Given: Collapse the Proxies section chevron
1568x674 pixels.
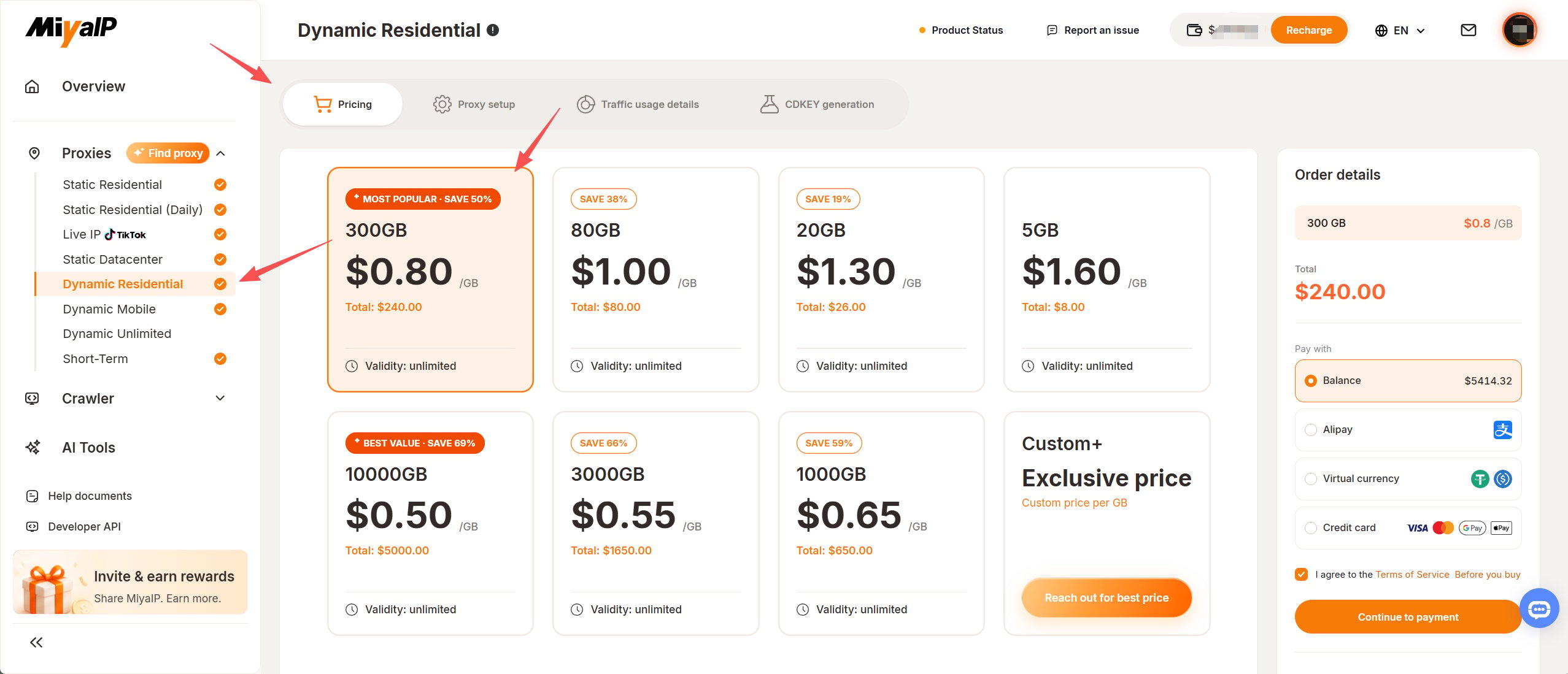Looking at the screenshot, I should [221, 153].
